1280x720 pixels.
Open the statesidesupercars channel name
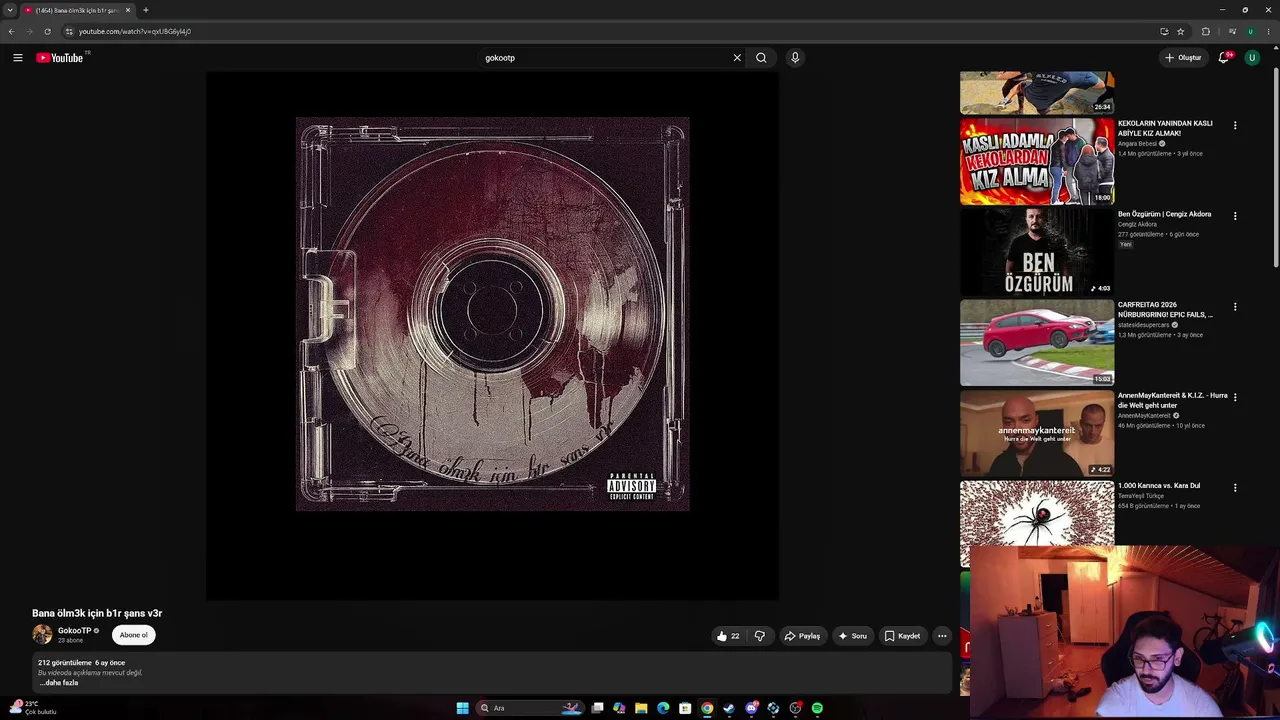click(x=1144, y=325)
